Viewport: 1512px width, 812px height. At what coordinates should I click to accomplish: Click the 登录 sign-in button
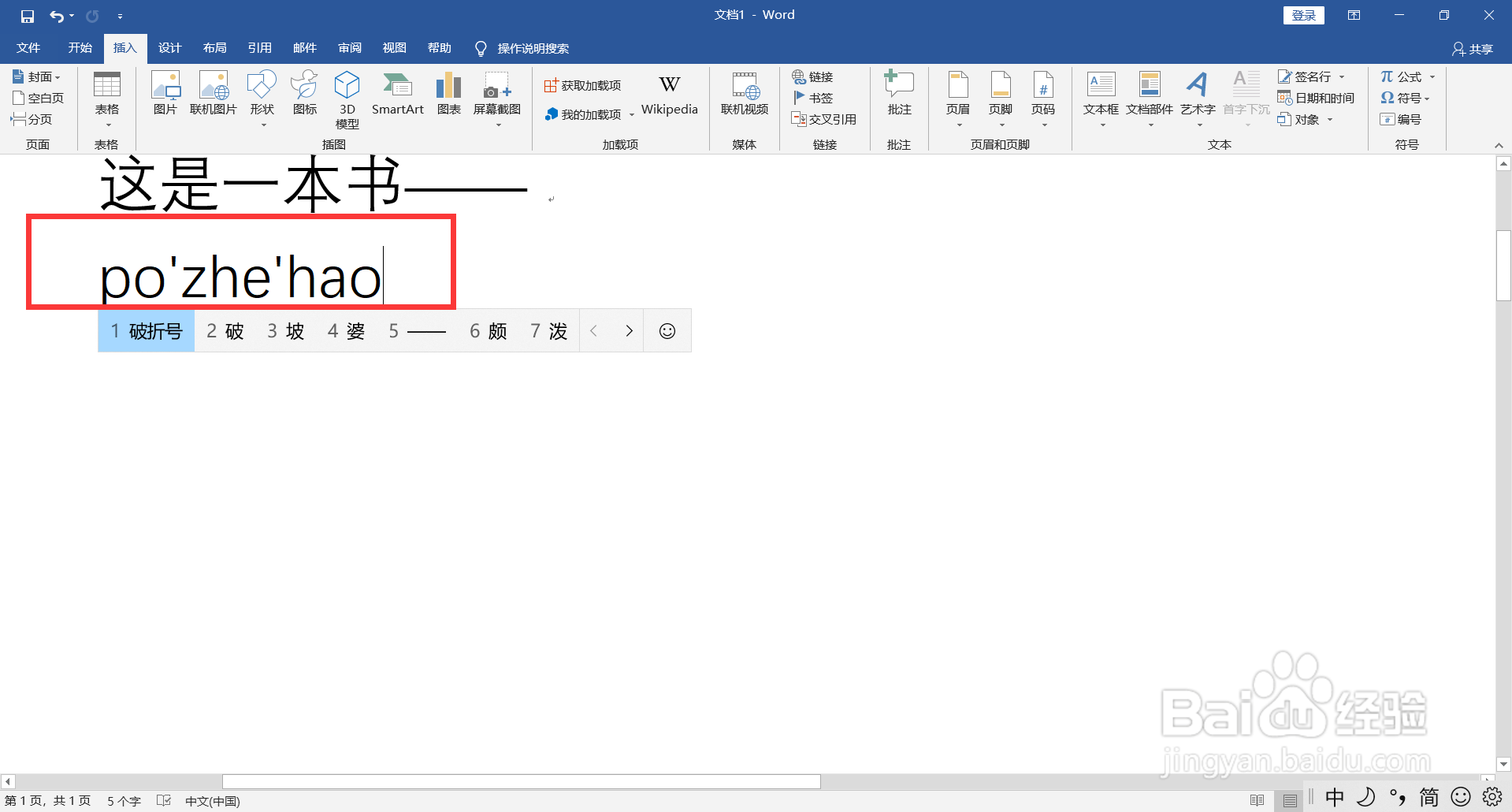pyautogui.click(x=1303, y=14)
